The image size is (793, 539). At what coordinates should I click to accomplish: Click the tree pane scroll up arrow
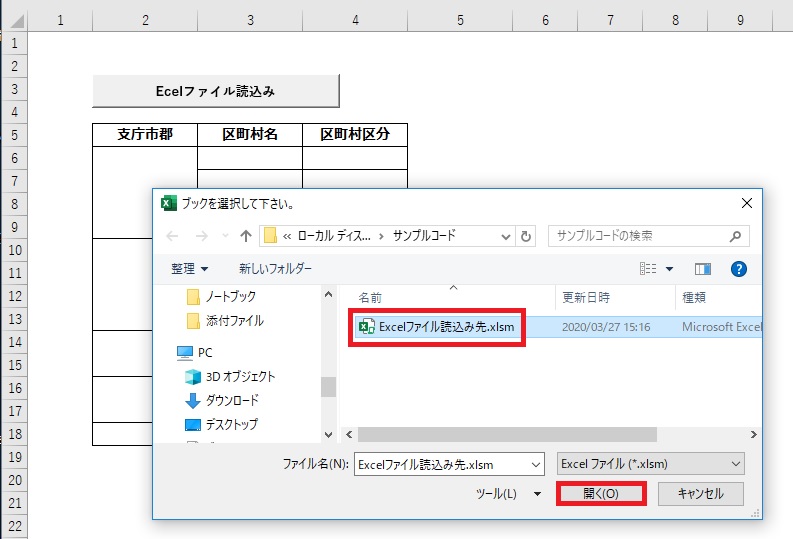click(328, 294)
